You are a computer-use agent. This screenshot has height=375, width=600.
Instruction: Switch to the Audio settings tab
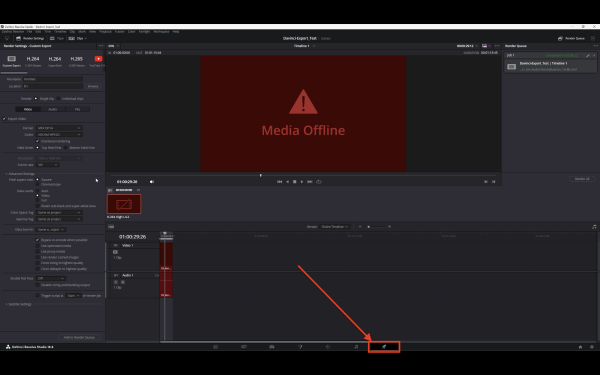[x=53, y=109]
